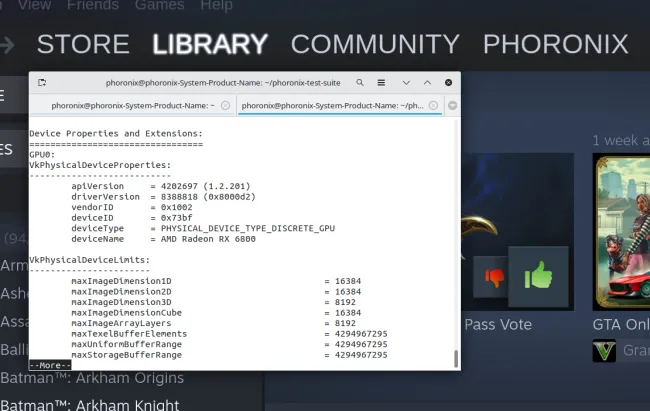Open the Help menu in Steam
The image size is (650, 411).
(216, 5)
